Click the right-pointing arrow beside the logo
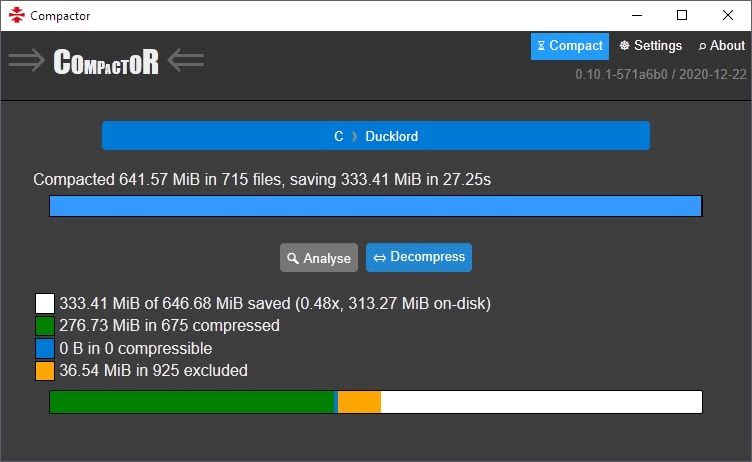 point(27,61)
